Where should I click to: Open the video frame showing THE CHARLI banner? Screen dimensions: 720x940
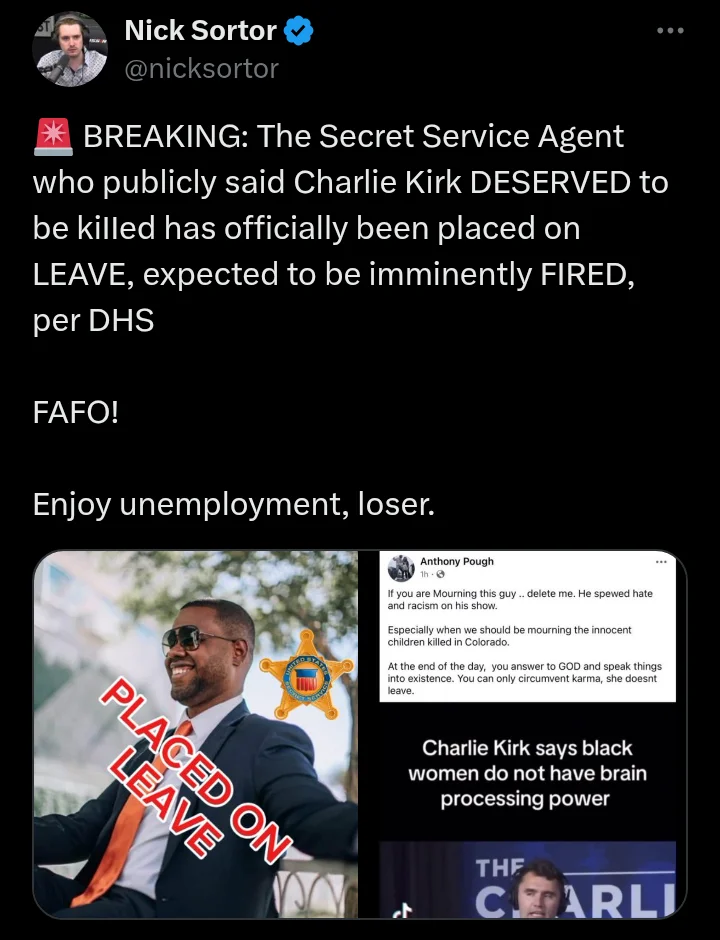click(x=528, y=879)
